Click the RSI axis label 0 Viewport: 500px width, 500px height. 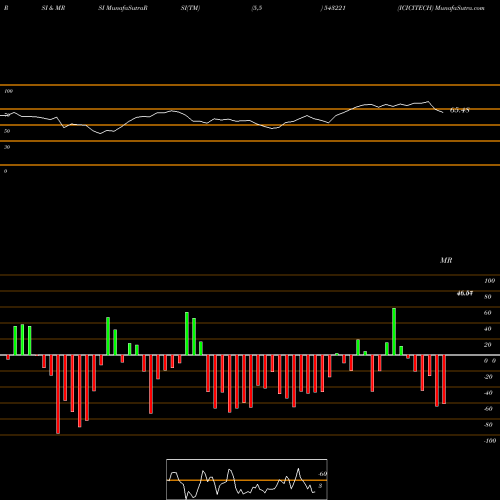(x=5, y=171)
